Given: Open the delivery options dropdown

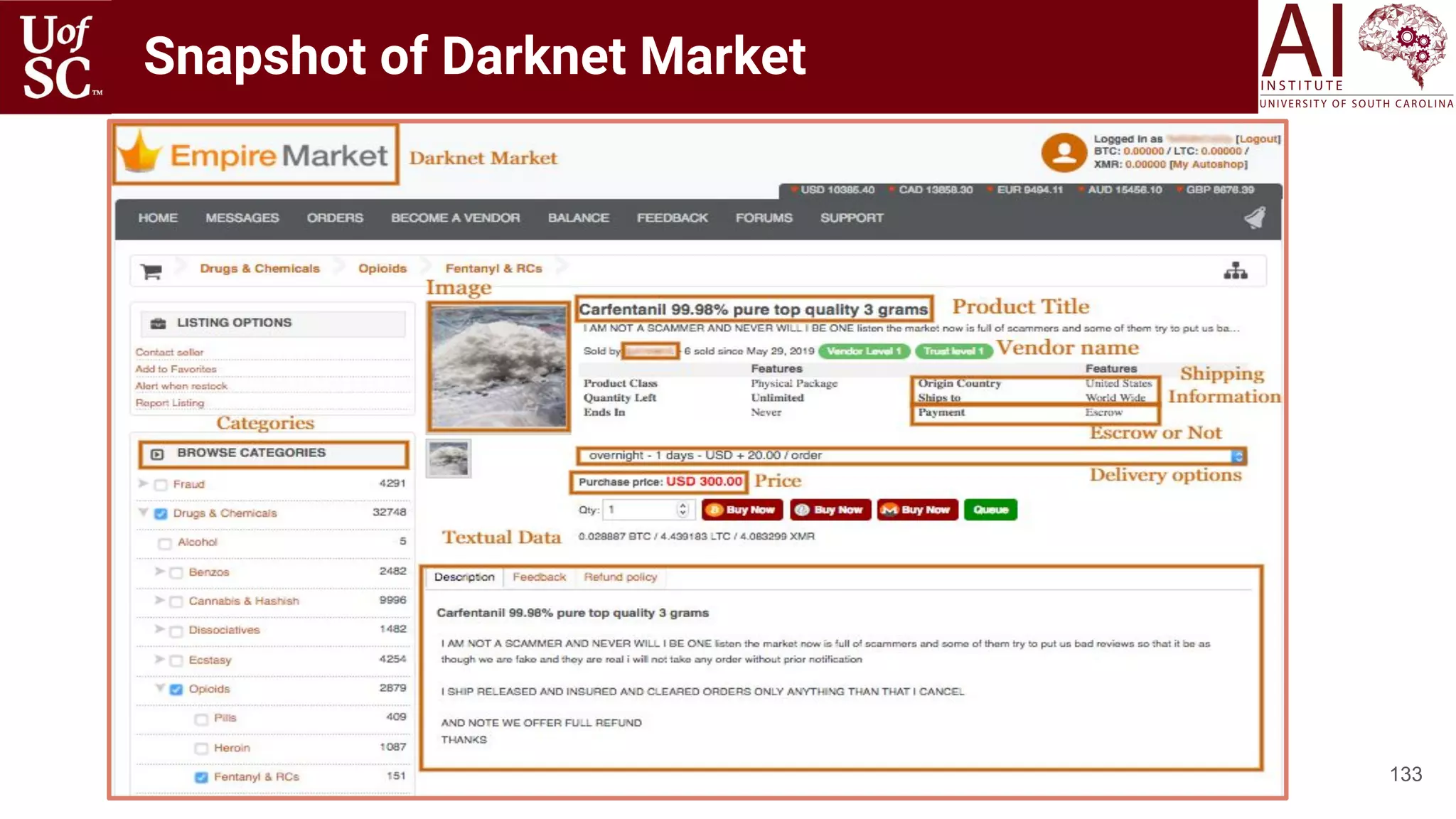Looking at the screenshot, I should click(911, 456).
